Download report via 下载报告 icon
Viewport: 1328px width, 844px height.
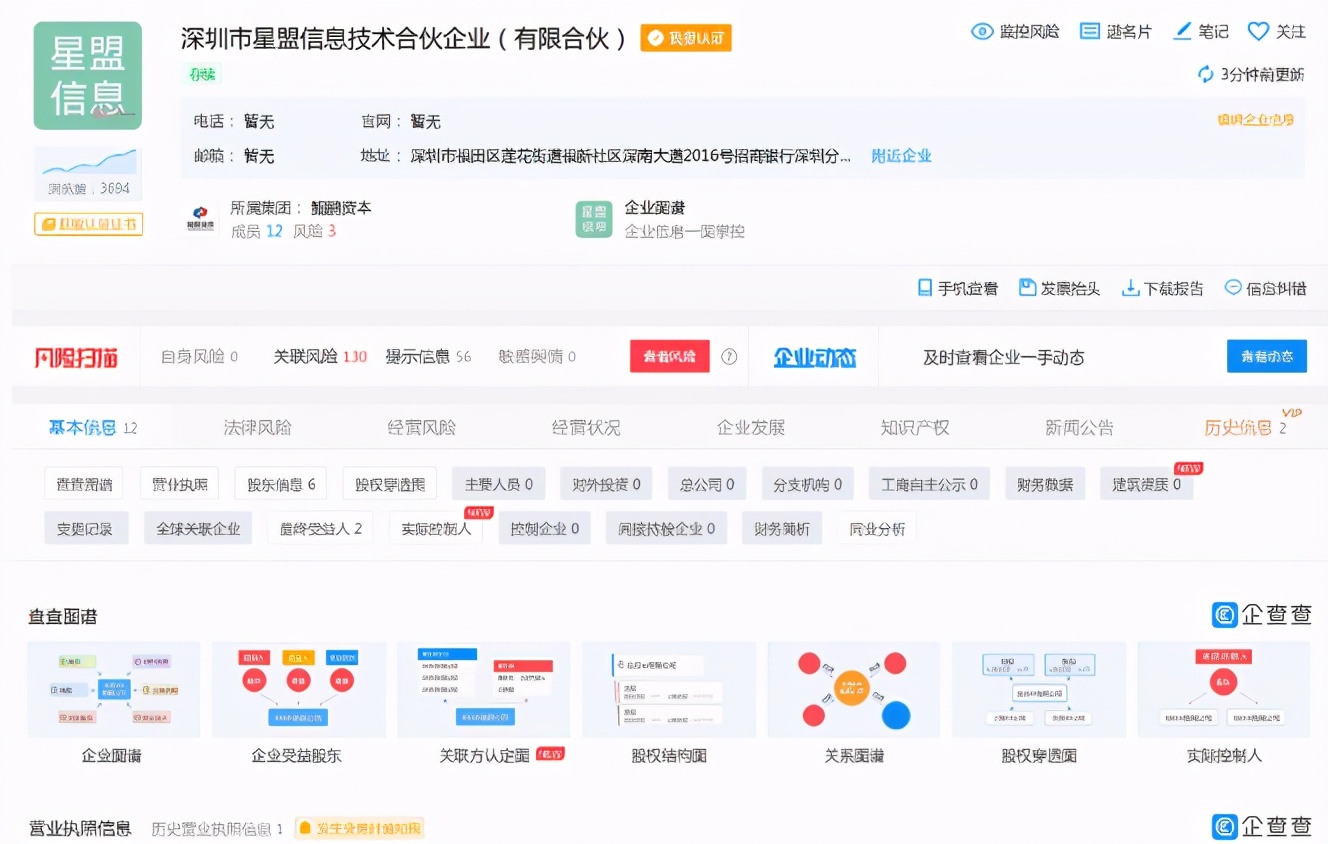tap(1130, 288)
